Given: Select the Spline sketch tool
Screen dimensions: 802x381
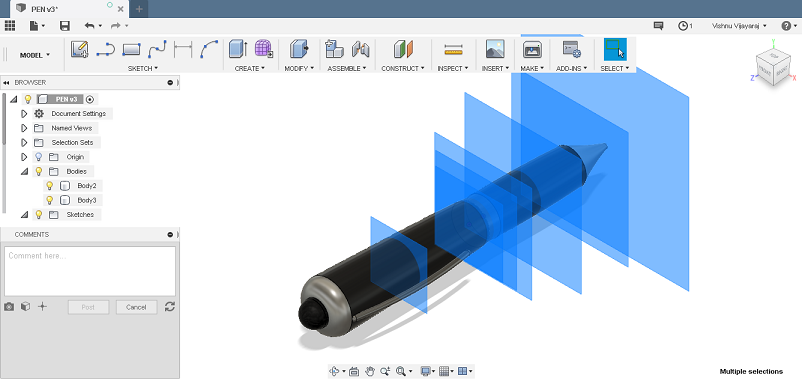Looking at the screenshot, I should (x=157, y=49).
